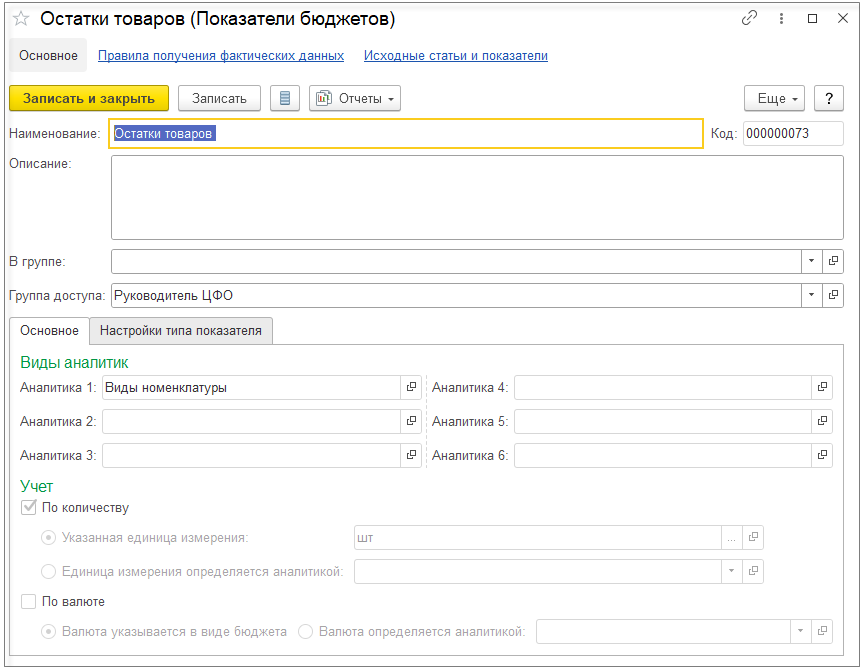Toggle the По количеству checkbox
Viewport: 860px width, 667px height.
click(29, 508)
